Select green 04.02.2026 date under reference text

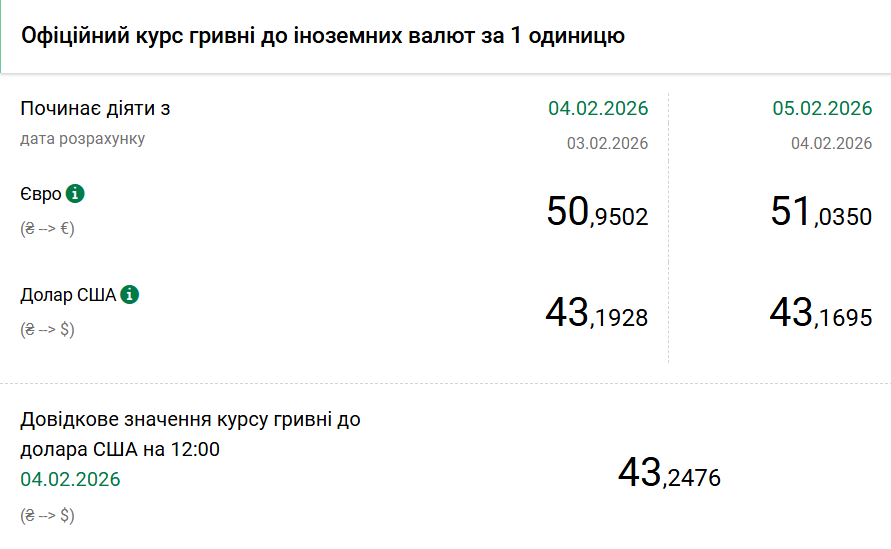click(x=70, y=479)
